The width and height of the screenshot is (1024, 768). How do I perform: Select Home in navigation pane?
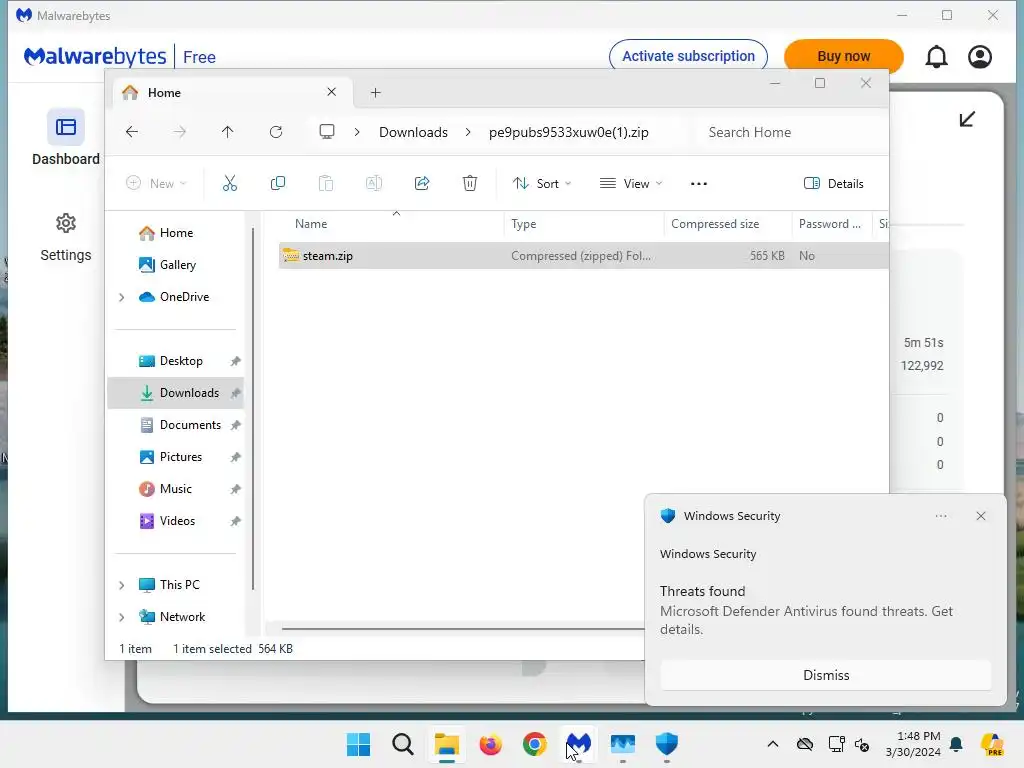[x=167, y=233]
